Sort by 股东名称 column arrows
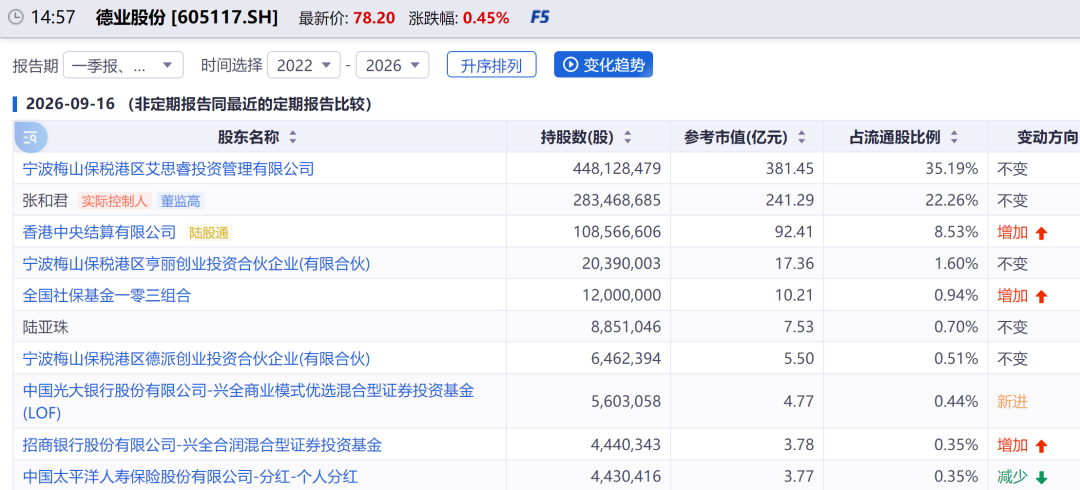The width and height of the screenshot is (1080, 490). click(x=293, y=137)
